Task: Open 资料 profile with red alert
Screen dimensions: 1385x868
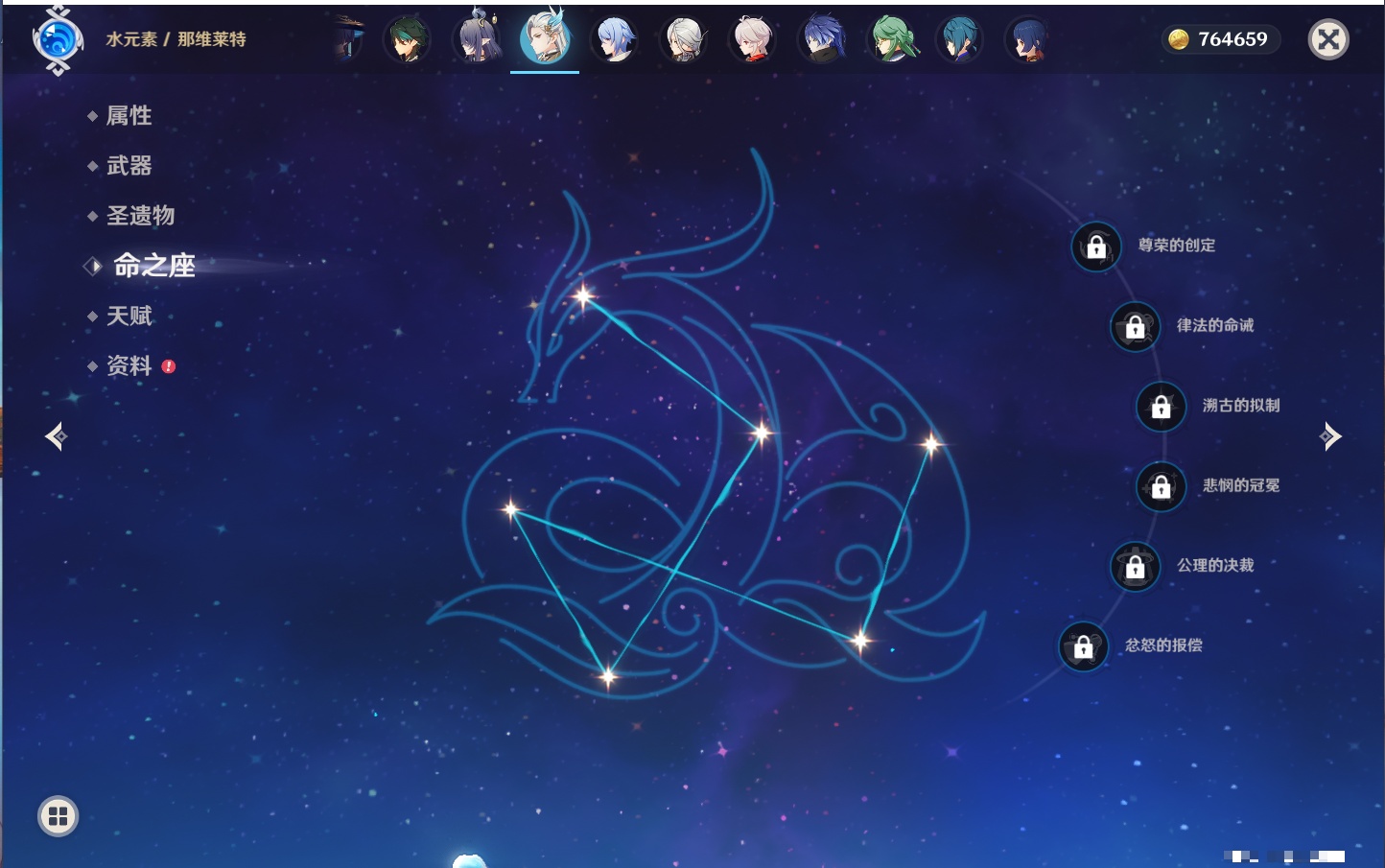Action: click(x=129, y=365)
